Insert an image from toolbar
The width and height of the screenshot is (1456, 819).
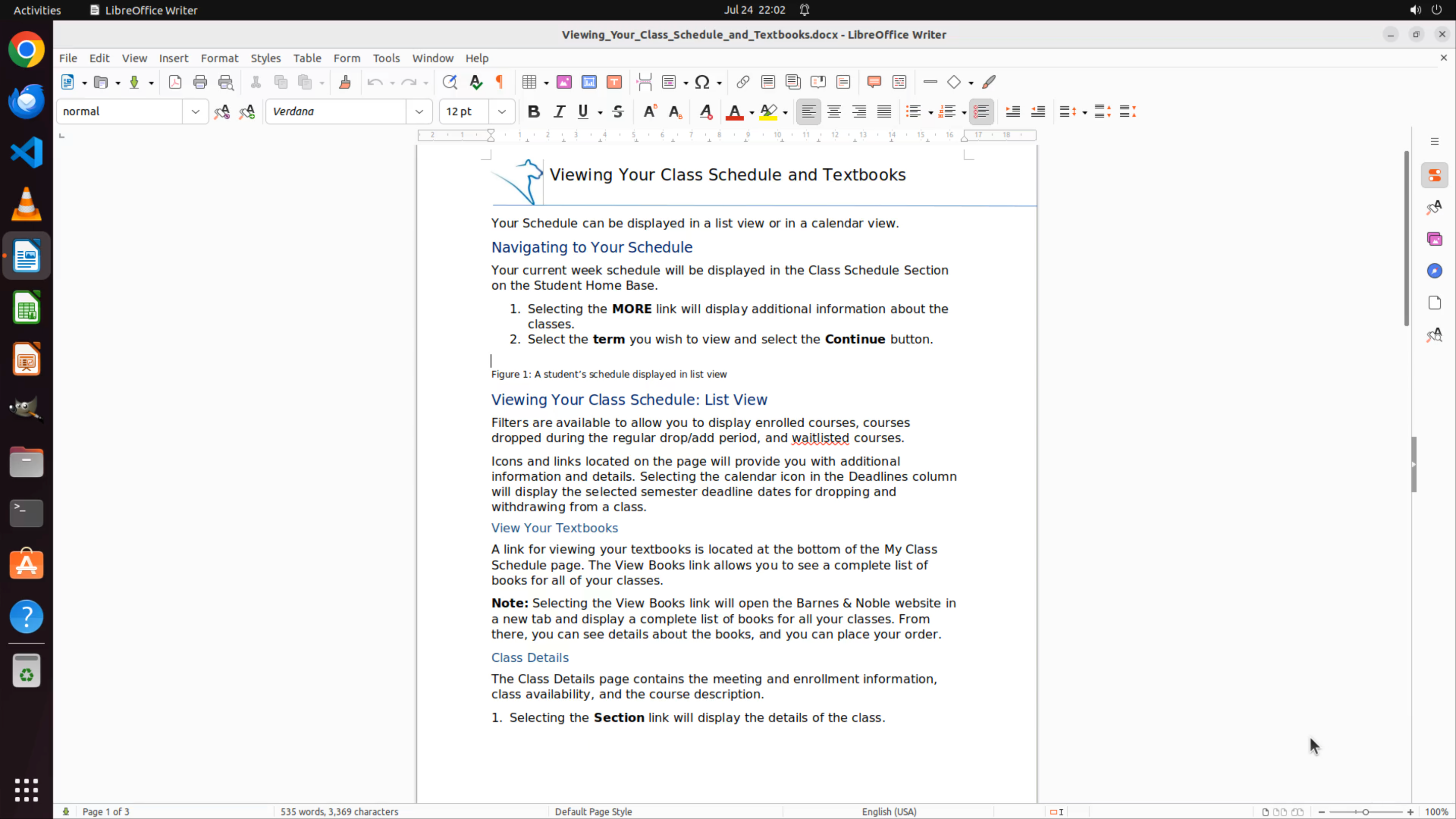click(564, 82)
